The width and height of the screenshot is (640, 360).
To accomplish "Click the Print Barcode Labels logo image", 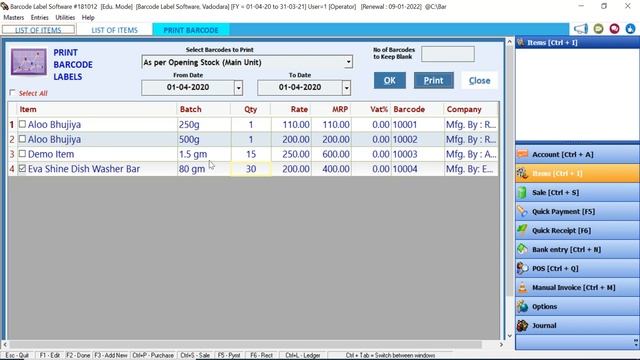I will click(29, 62).
